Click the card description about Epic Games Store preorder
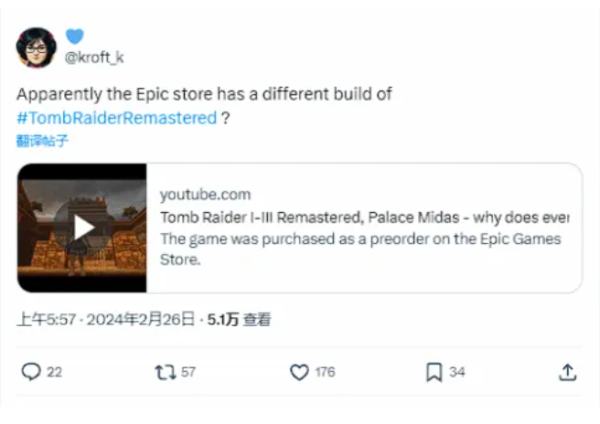Viewport: 600px width, 424px height. 360,248
